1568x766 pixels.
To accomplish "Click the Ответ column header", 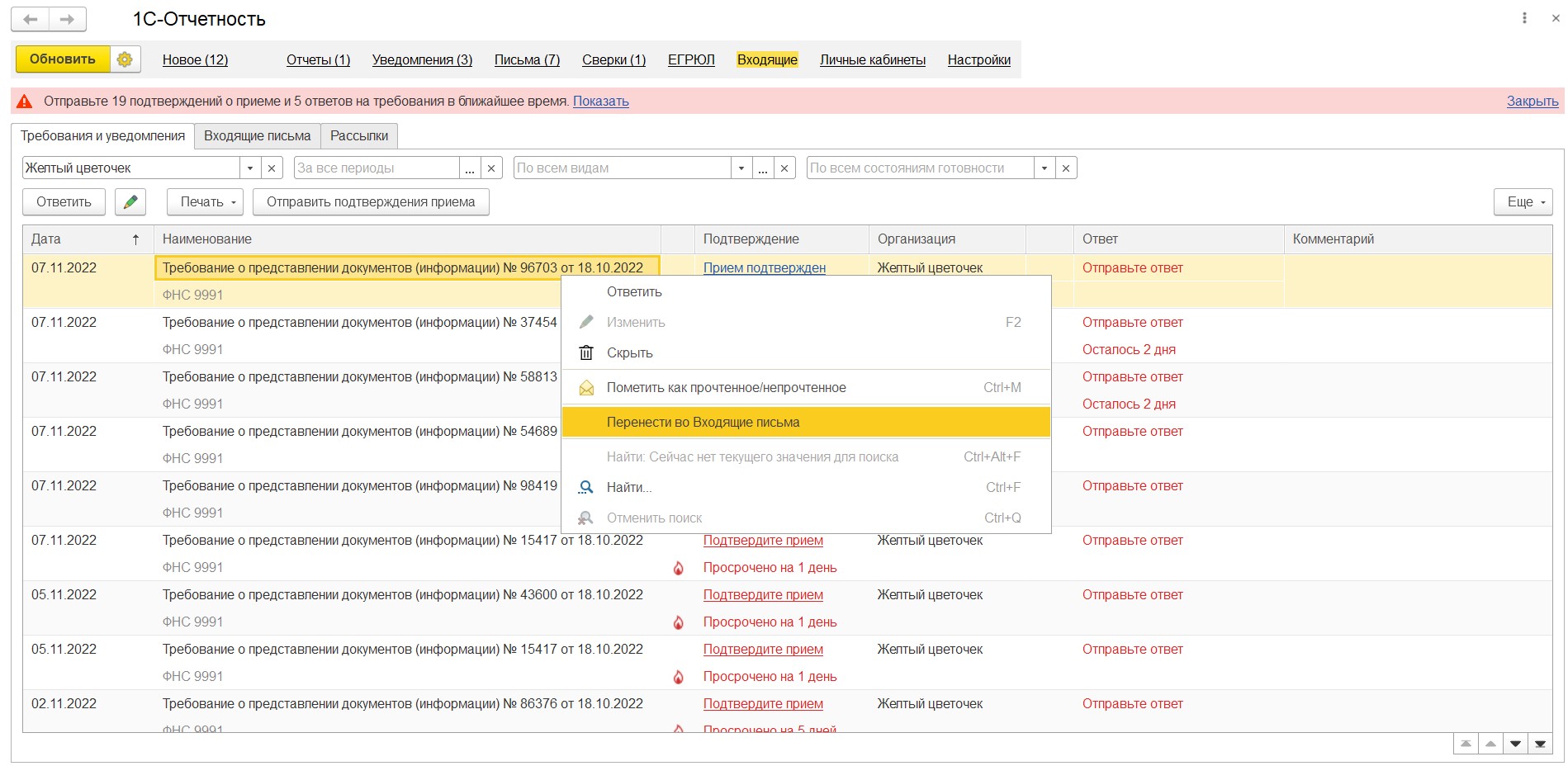I will point(1178,239).
